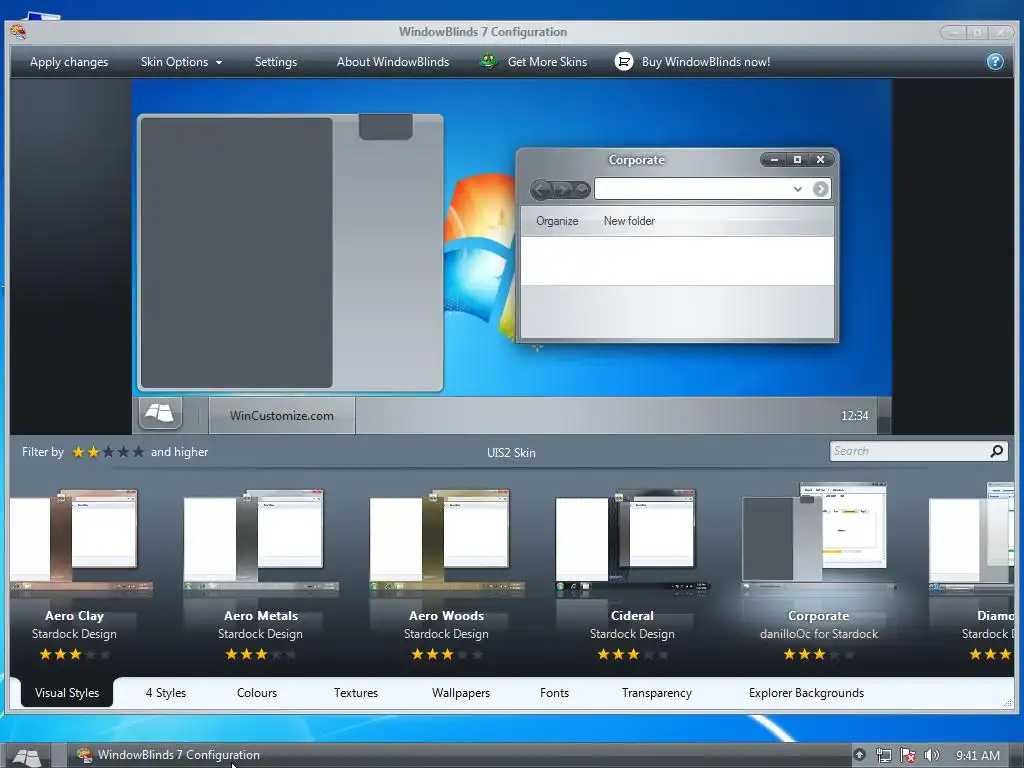The width and height of the screenshot is (1024, 768).
Task: Click the WindowBlinds app icon in title bar
Action: click(x=18, y=31)
